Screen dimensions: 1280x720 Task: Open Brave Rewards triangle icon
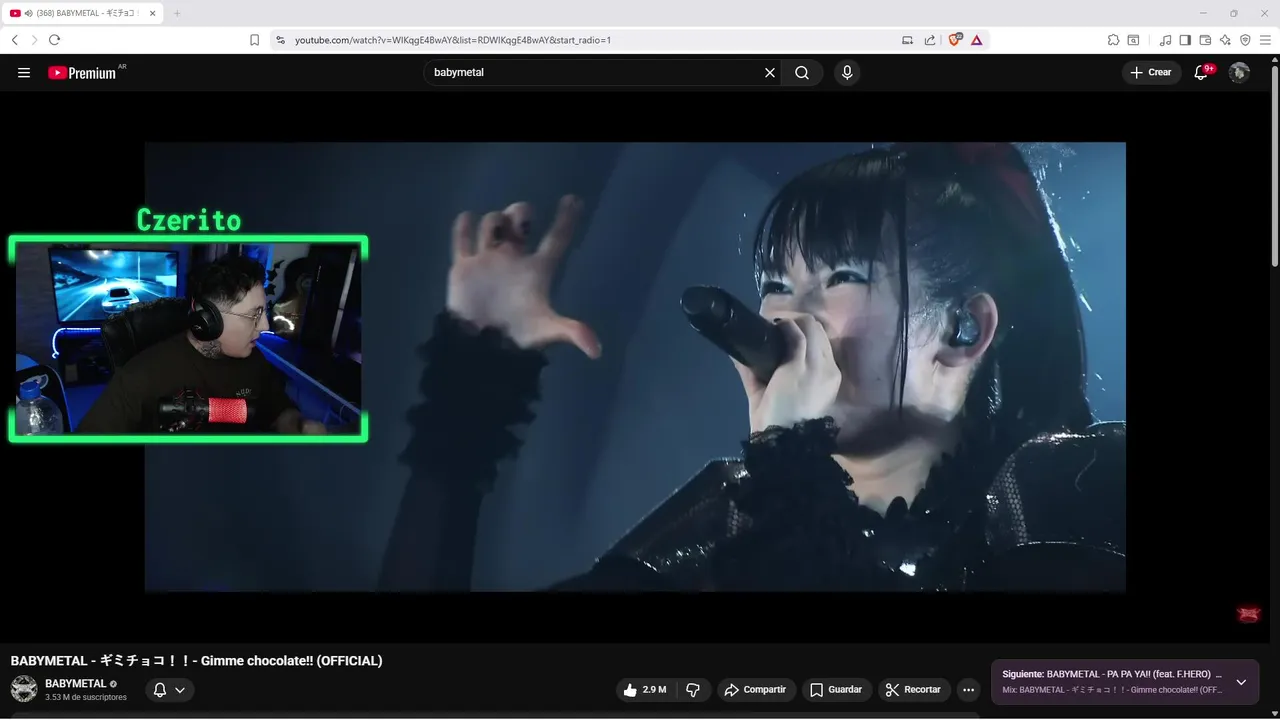[976, 40]
